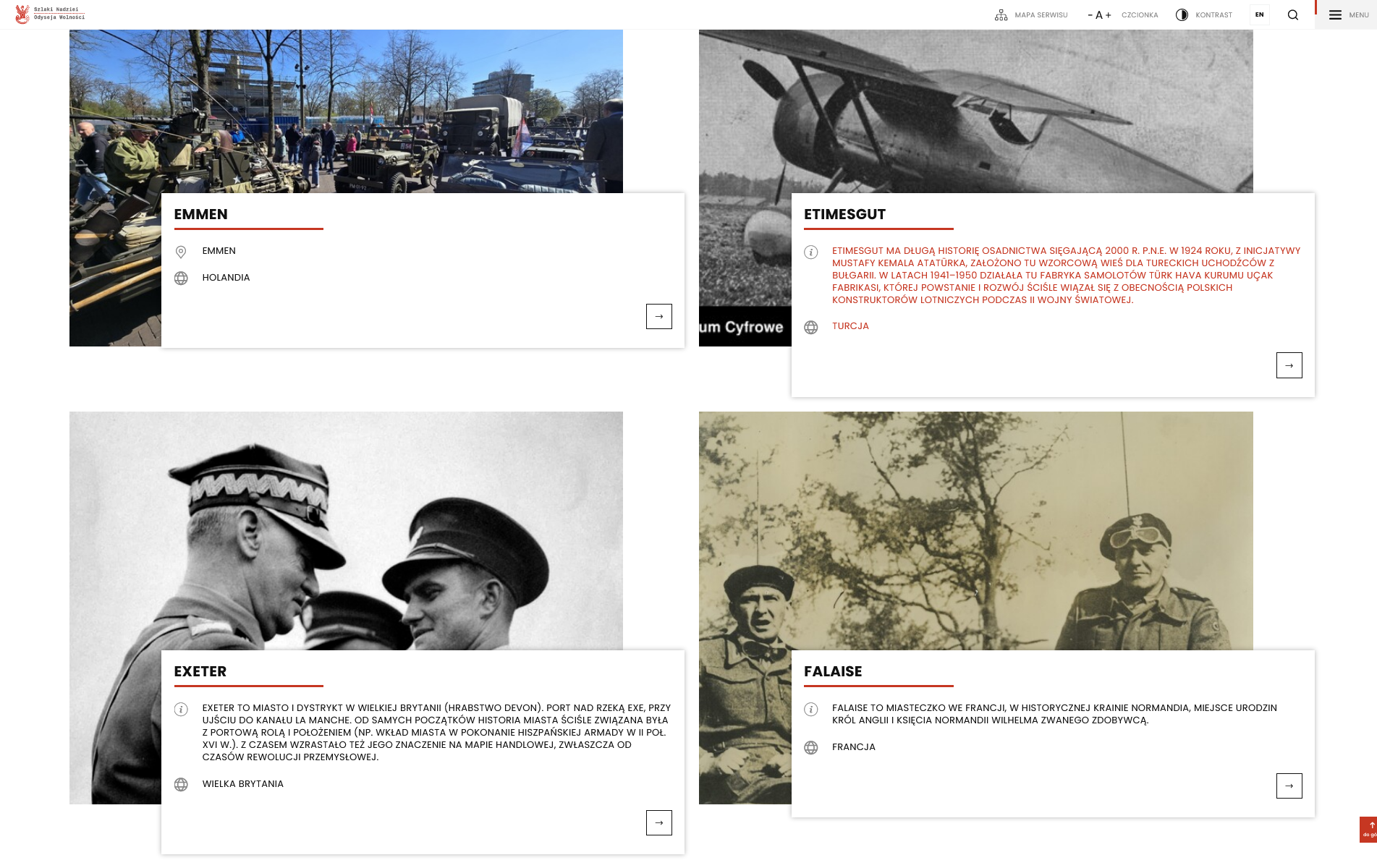Click the Szlaki Nadziei site logo
The height and width of the screenshot is (868, 1377).
click(x=50, y=14)
